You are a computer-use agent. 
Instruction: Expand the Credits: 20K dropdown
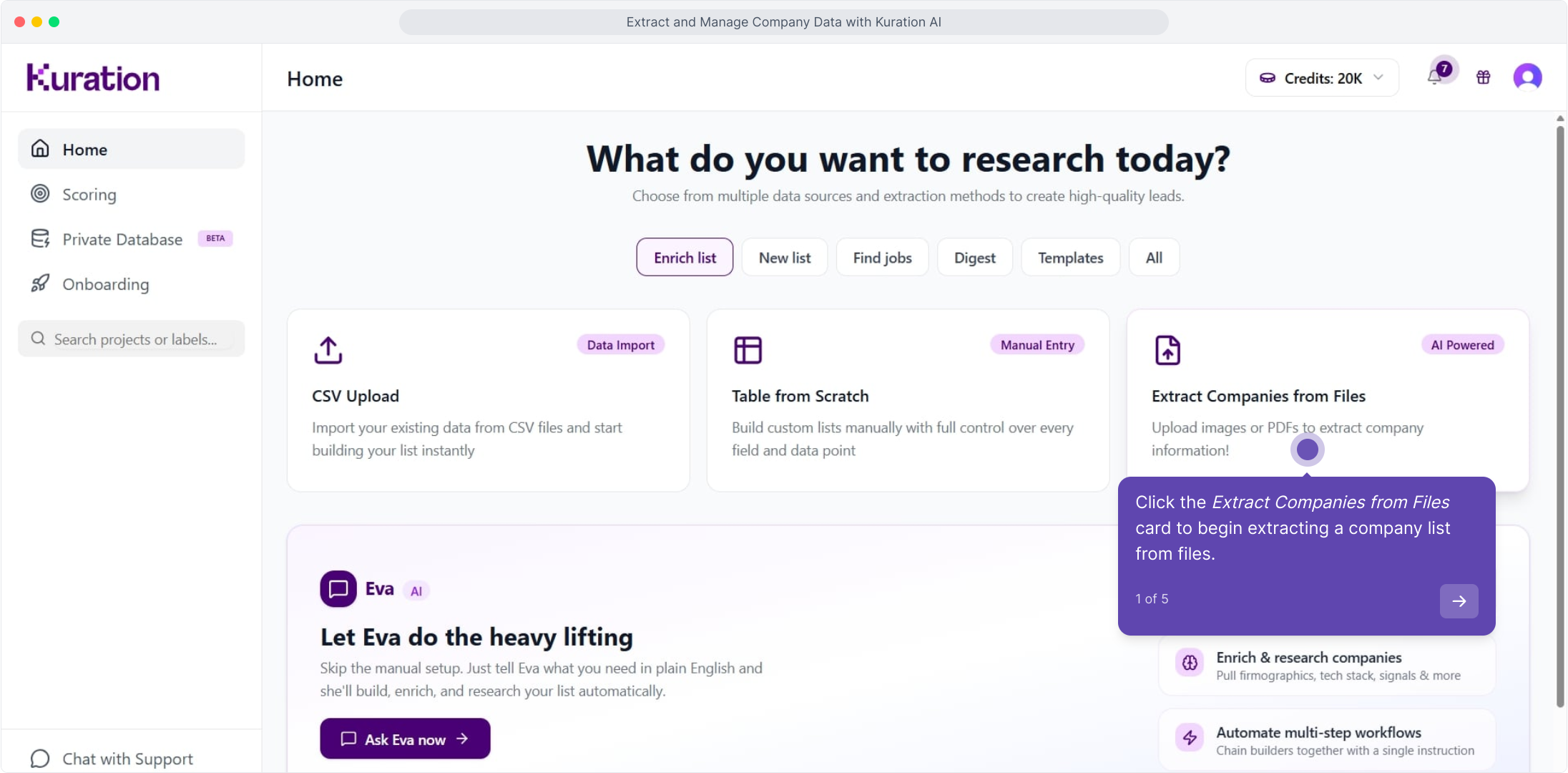coord(1322,77)
